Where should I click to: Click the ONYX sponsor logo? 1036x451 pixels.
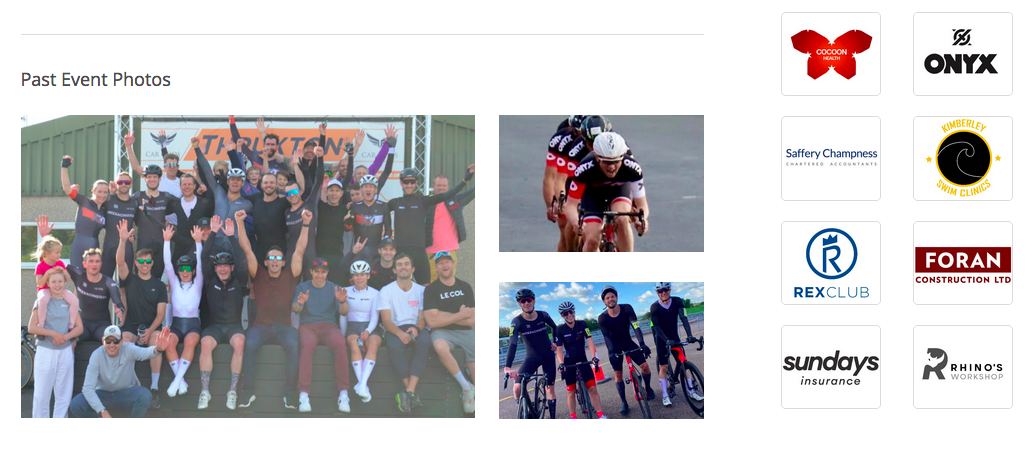962,54
